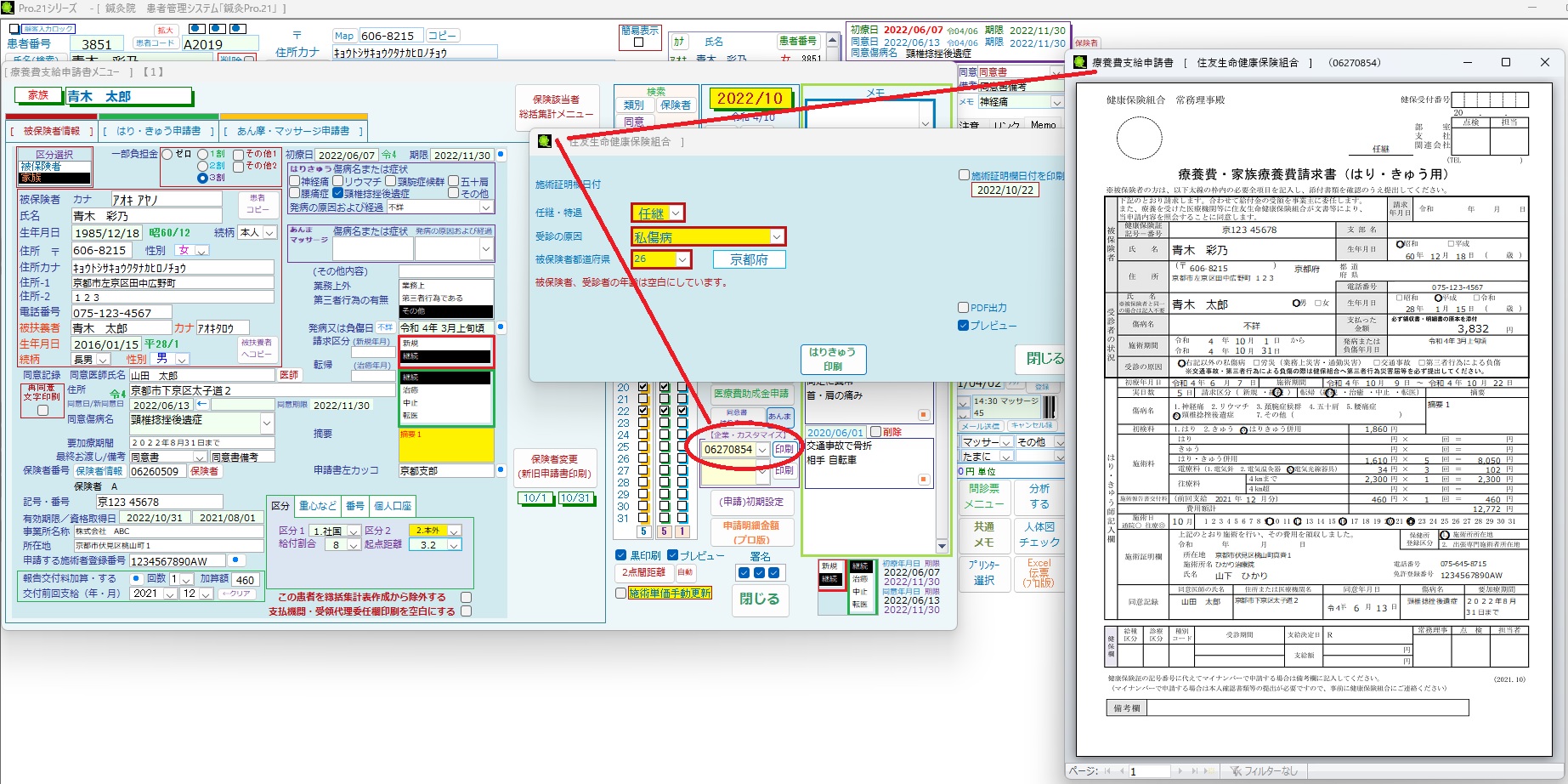
Task: Select the 重心など tab
Action: 318,505
